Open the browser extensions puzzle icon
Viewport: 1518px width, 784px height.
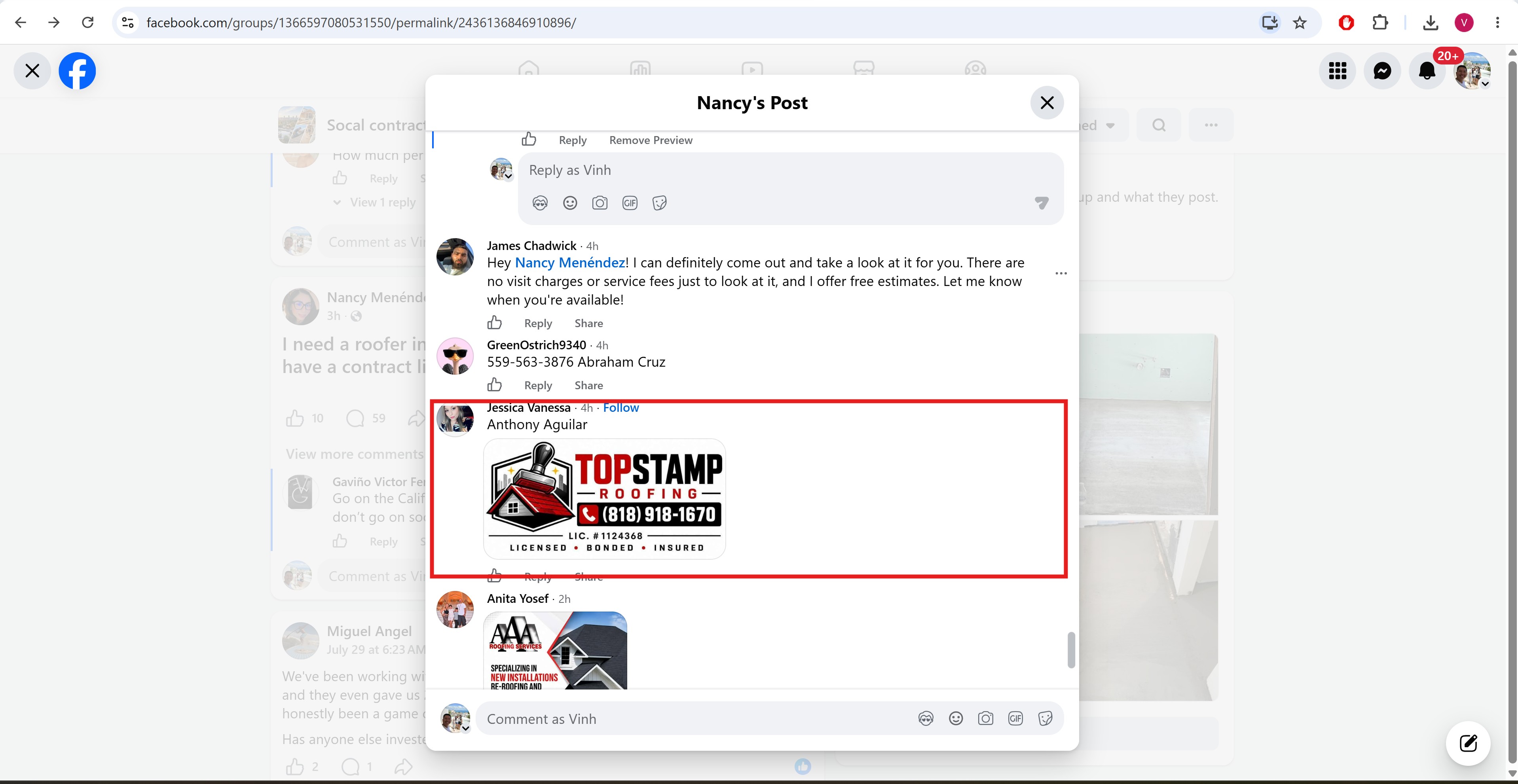pyautogui.click(x=1380, y=23)
